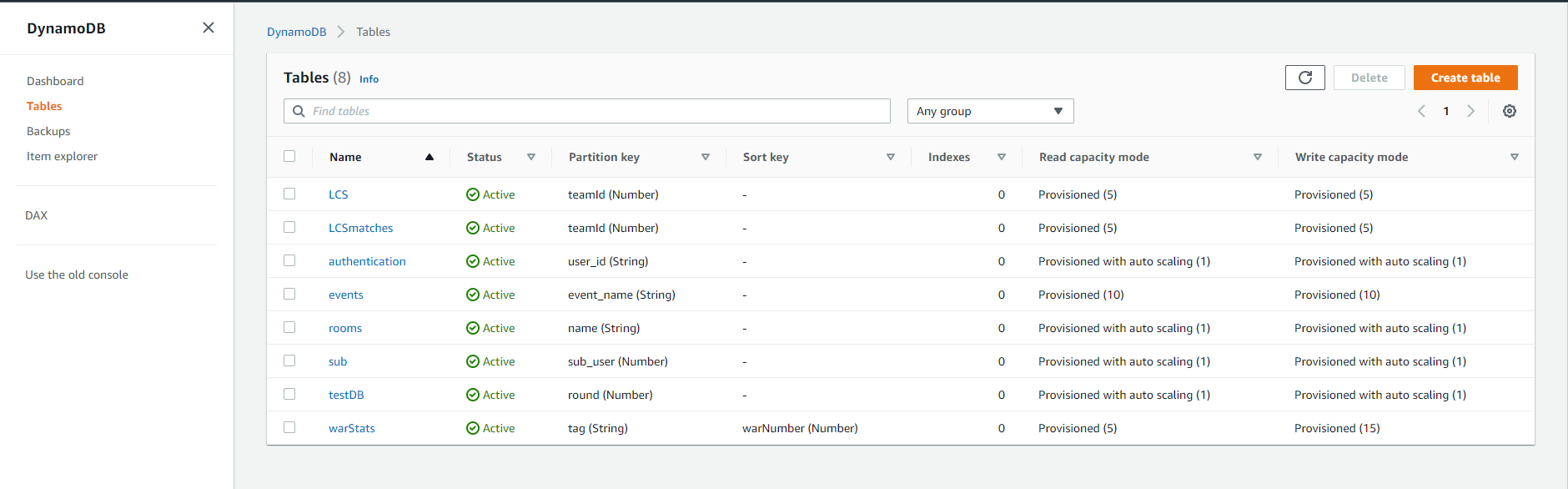
Task: Open the authentication table link
Action: click(367, 261)
